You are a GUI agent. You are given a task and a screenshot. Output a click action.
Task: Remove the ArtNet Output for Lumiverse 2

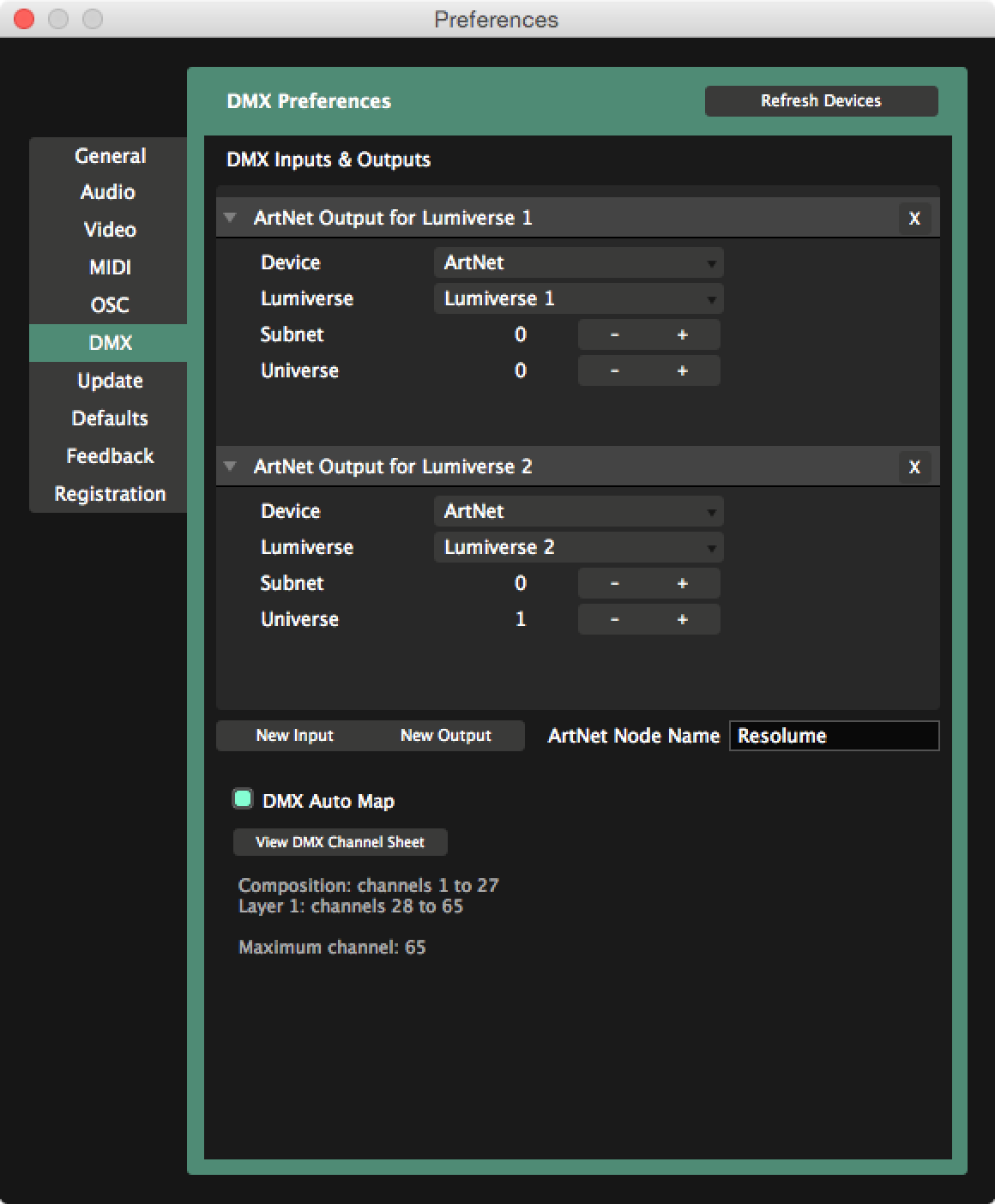[x=914, y=467]
